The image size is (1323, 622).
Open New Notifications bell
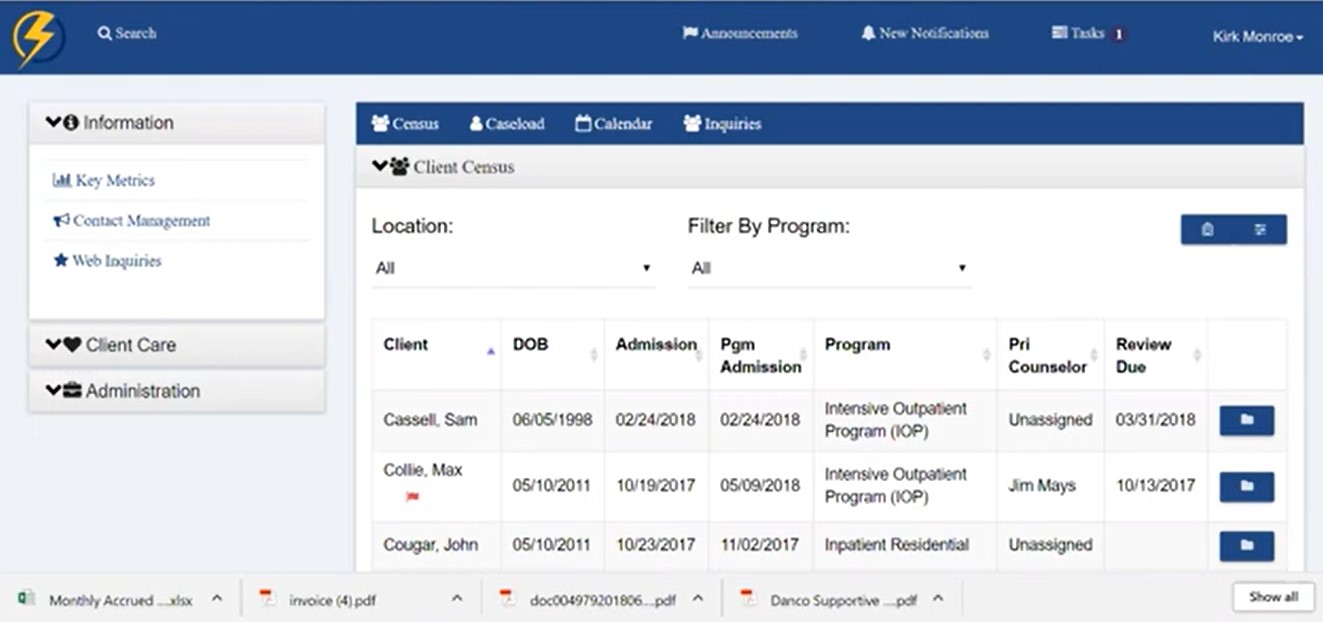(x=924, y=34)
